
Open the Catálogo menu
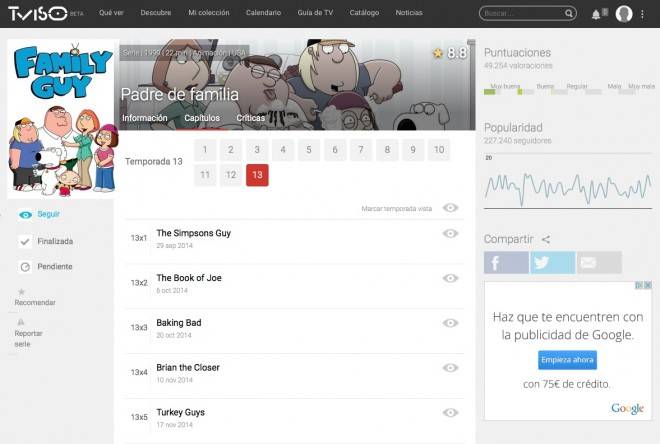(x=364, y=13)
